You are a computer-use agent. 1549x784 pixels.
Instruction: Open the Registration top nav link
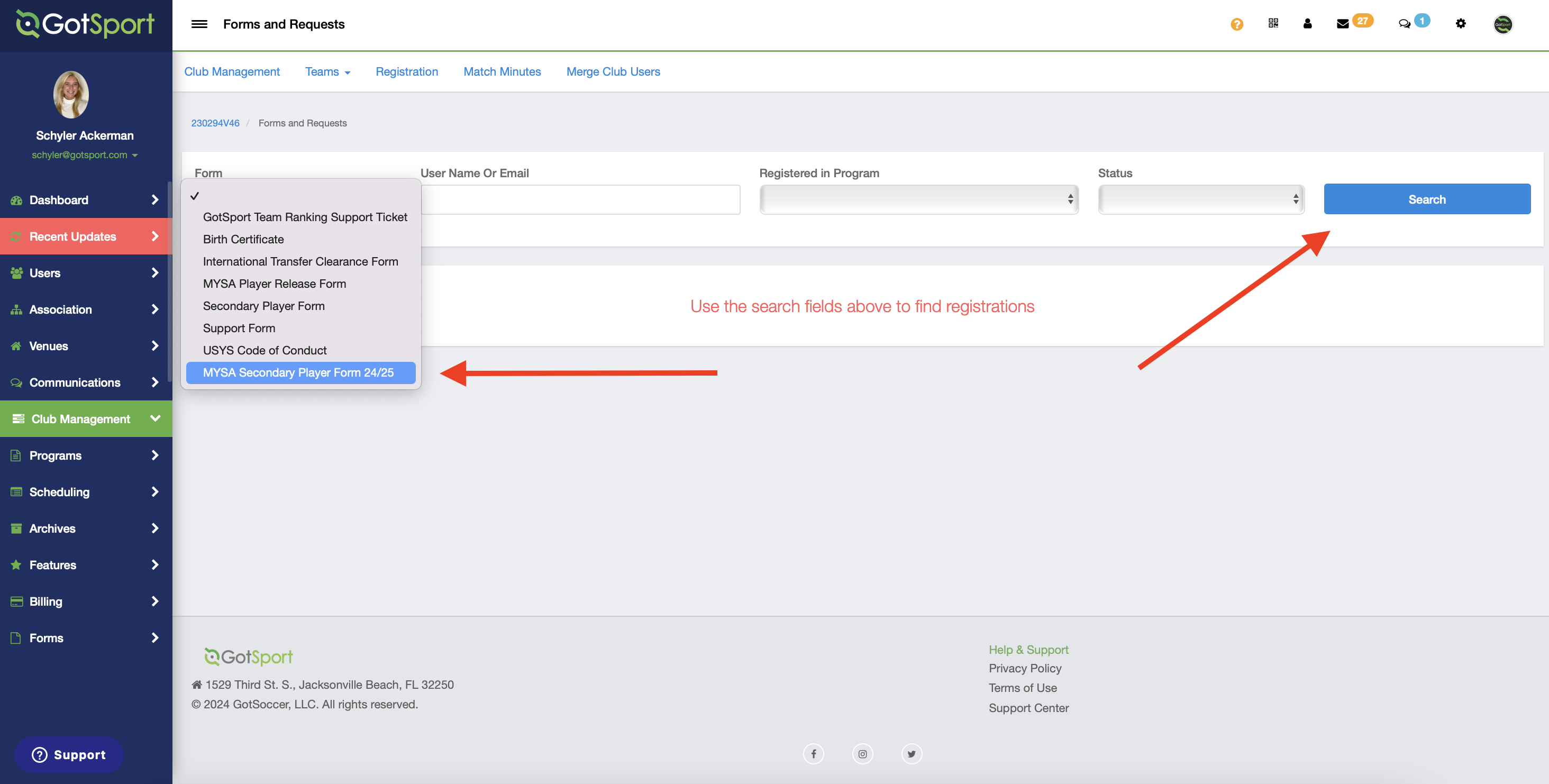pos(406,71)
